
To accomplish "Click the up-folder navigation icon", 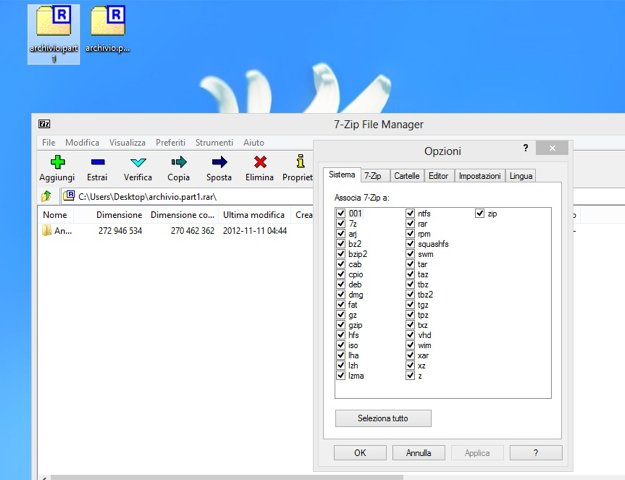I will point(46,196).
